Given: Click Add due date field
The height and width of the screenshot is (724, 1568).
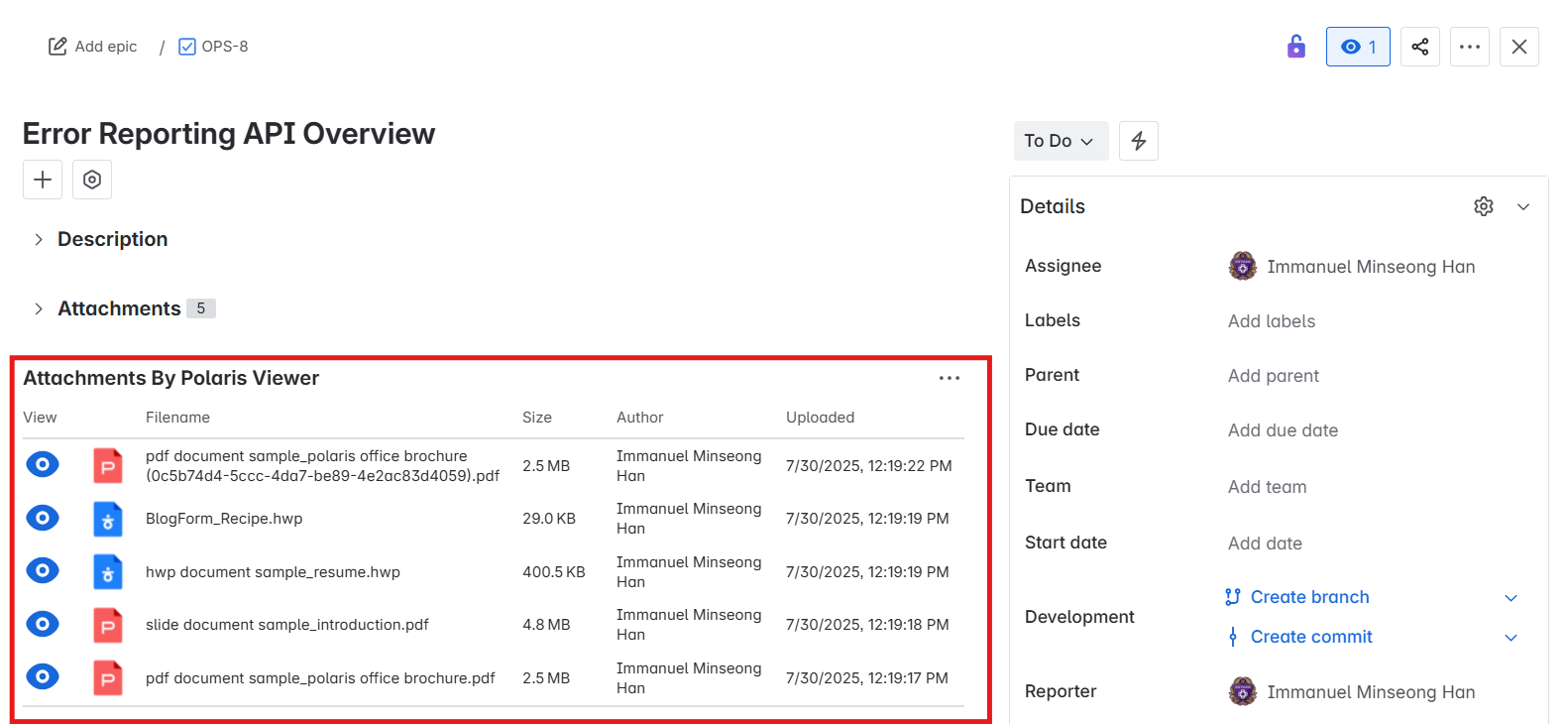Looking at the screenshot, I should pos(1283,430).
